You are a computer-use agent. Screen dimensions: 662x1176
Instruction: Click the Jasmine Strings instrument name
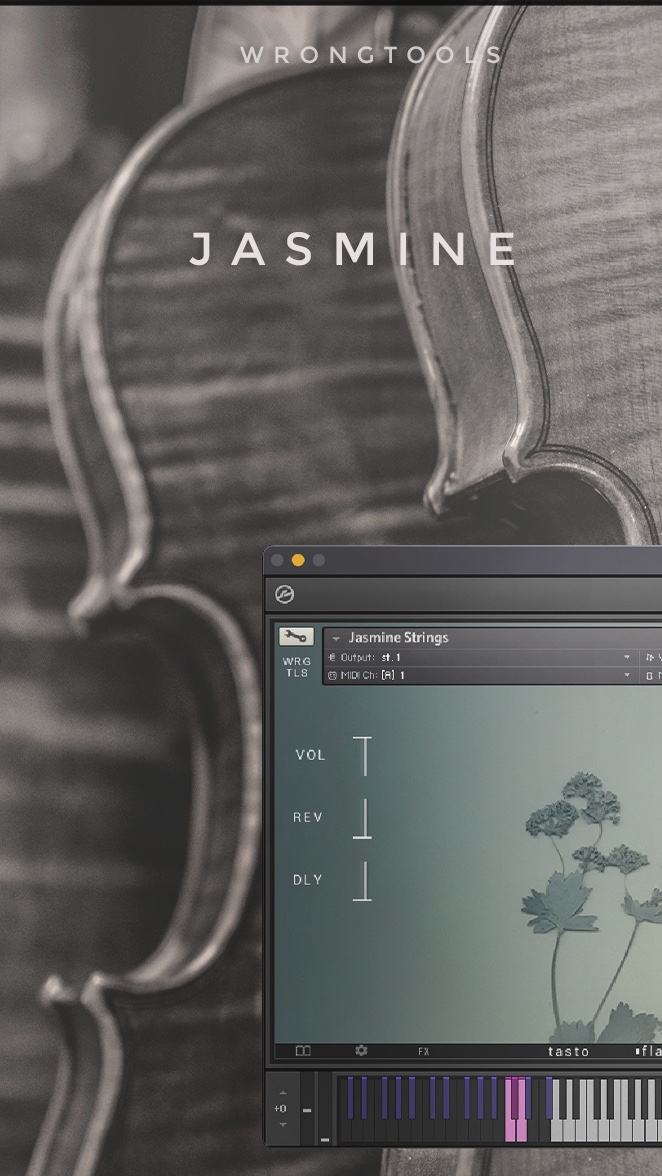[x=398, y=638]
